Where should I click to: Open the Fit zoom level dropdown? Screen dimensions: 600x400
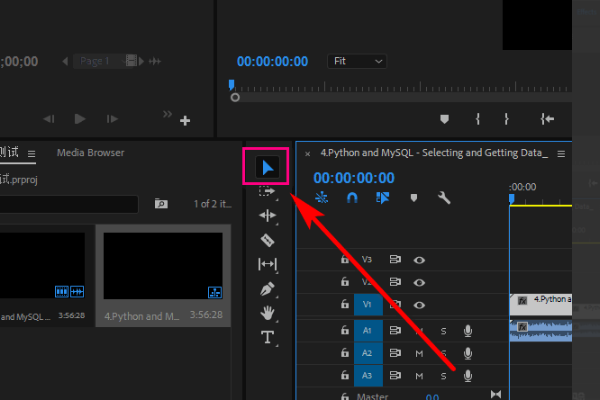357,61
